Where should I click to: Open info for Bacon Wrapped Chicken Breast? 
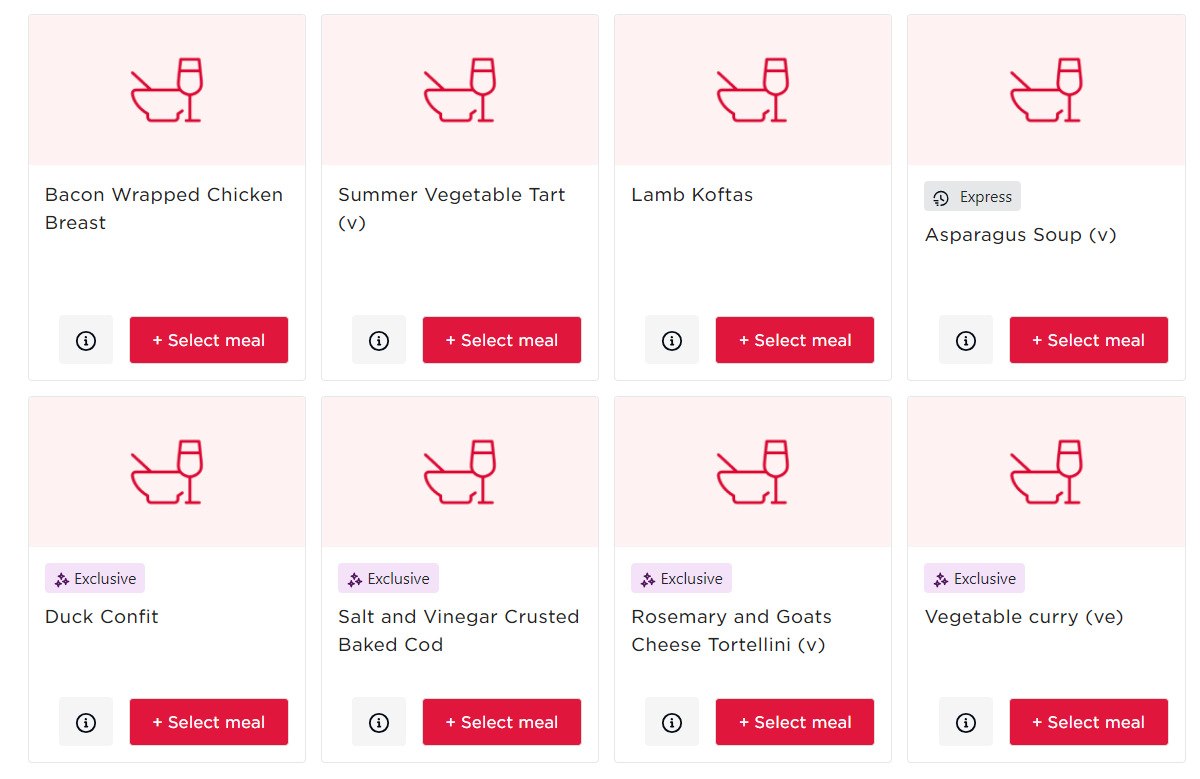(86, 340)
